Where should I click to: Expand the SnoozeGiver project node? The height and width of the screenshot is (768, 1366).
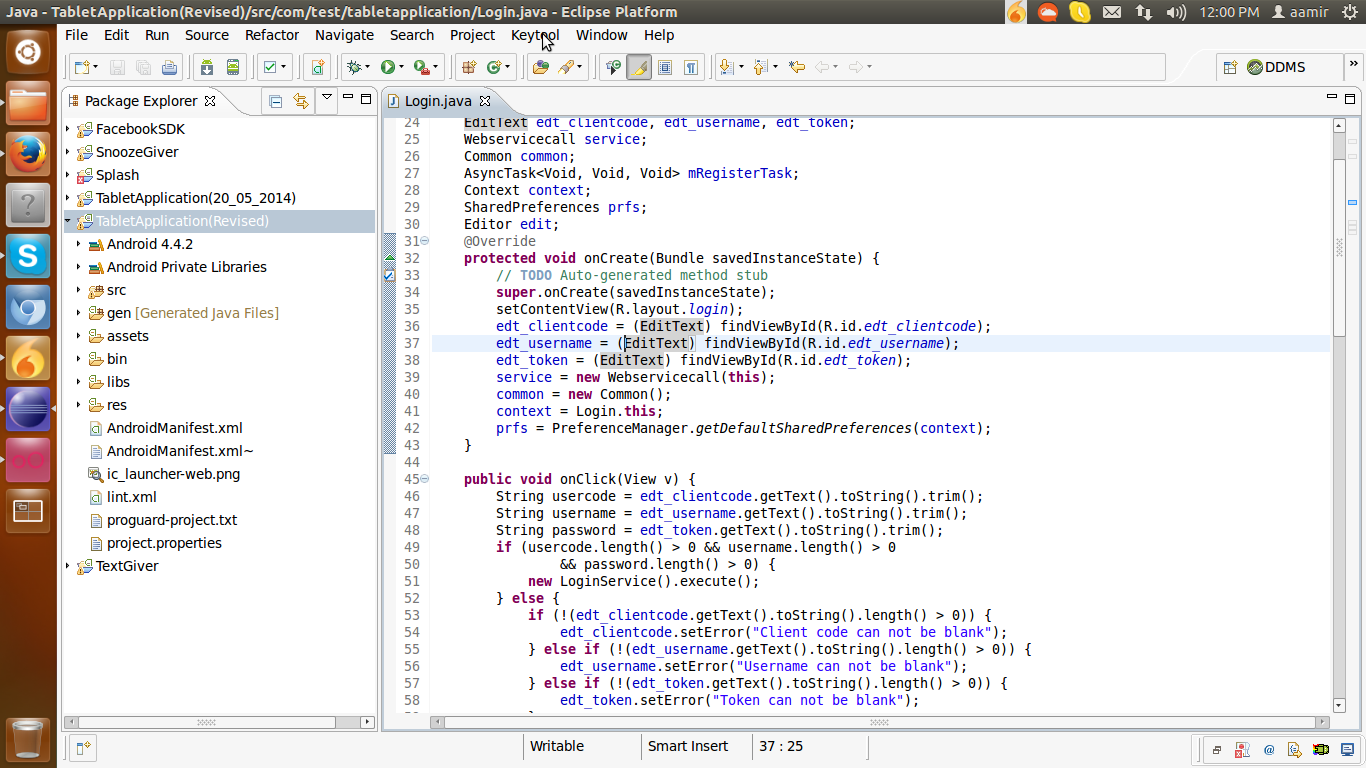(68, 152)
